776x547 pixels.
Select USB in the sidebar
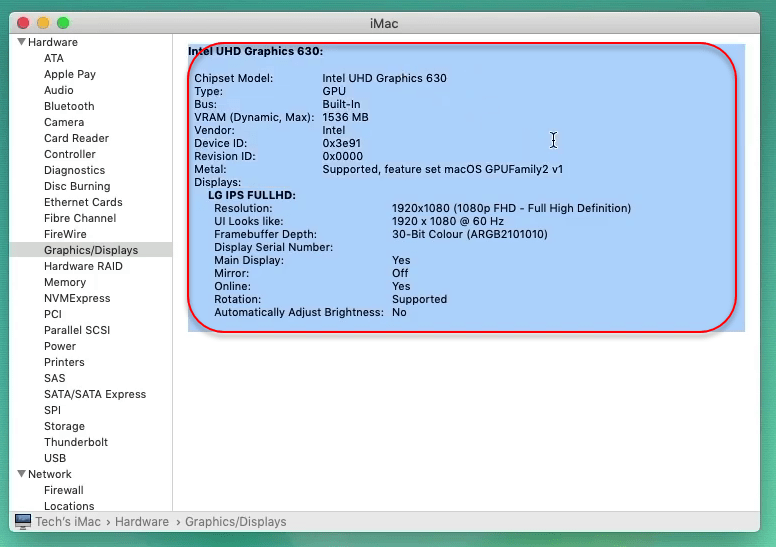pyautogui.click(x=54, y=458)
